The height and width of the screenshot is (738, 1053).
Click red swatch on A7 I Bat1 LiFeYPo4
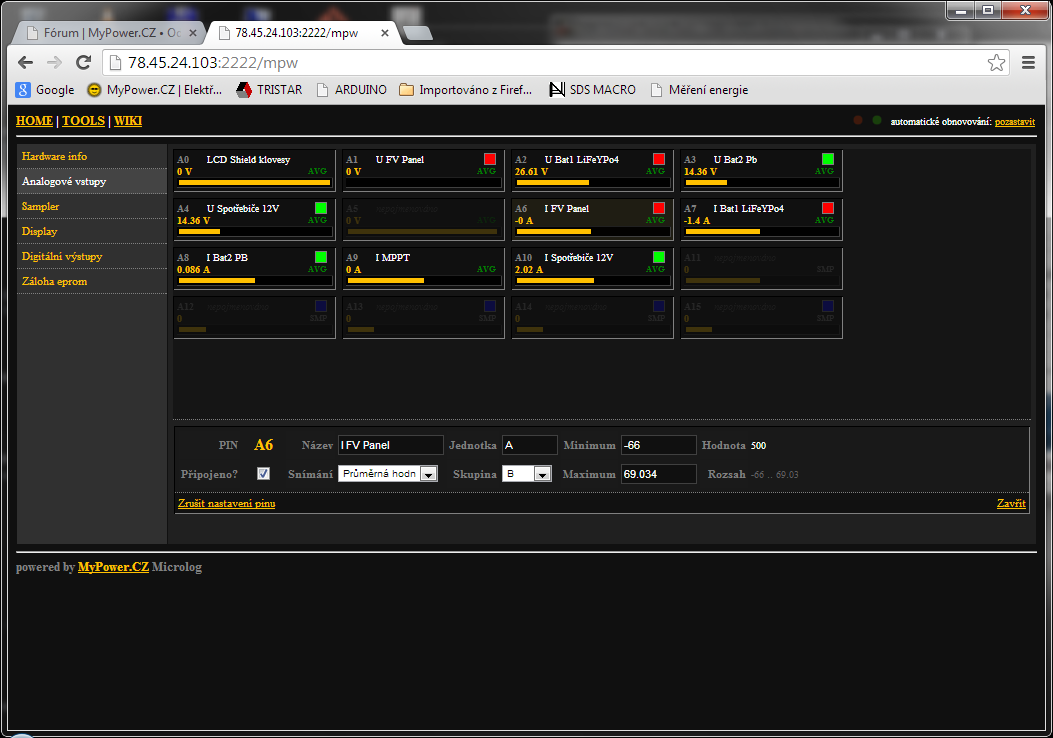828,208
